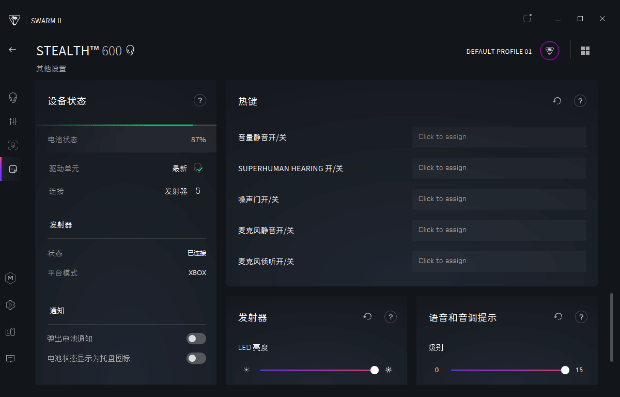Open the hexagon M macro icon in sidebar
The width and height of the screenshot is (620, 397).
tap(11, 278)
